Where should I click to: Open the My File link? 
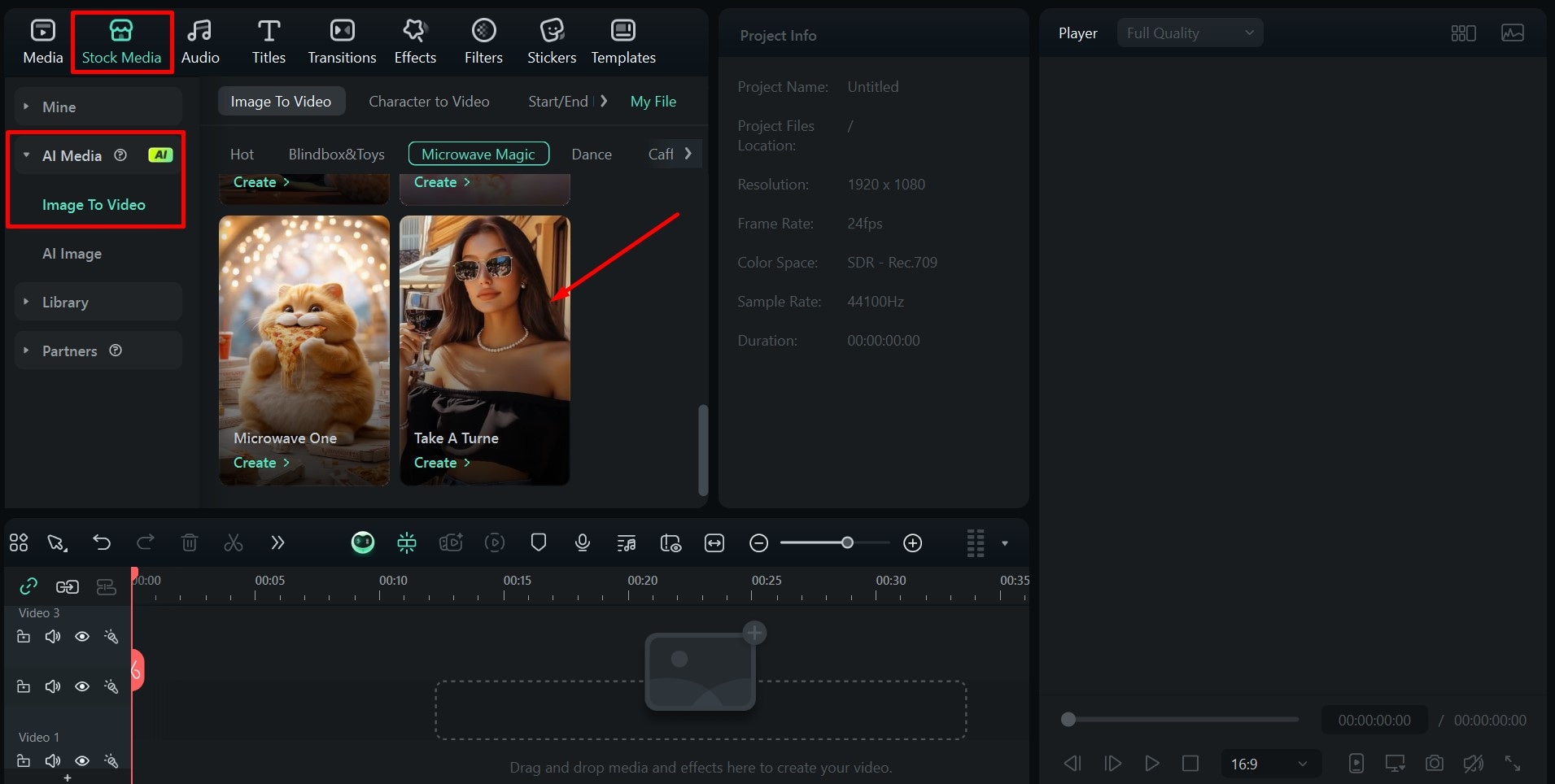coord(653,102)
